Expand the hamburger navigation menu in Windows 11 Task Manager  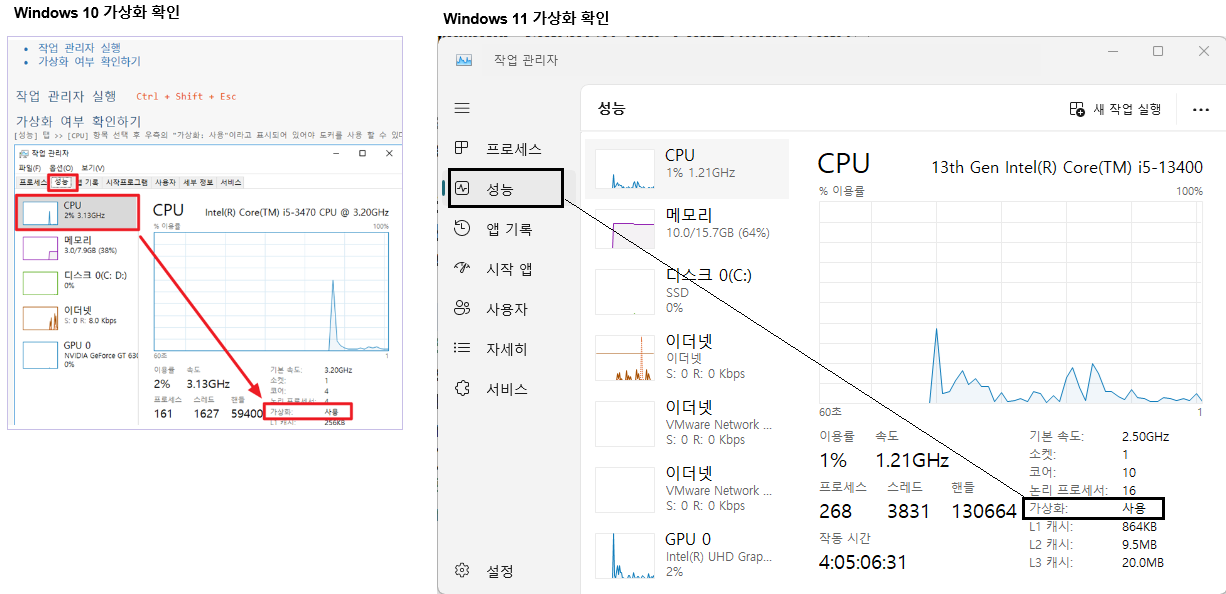point(462,108)
